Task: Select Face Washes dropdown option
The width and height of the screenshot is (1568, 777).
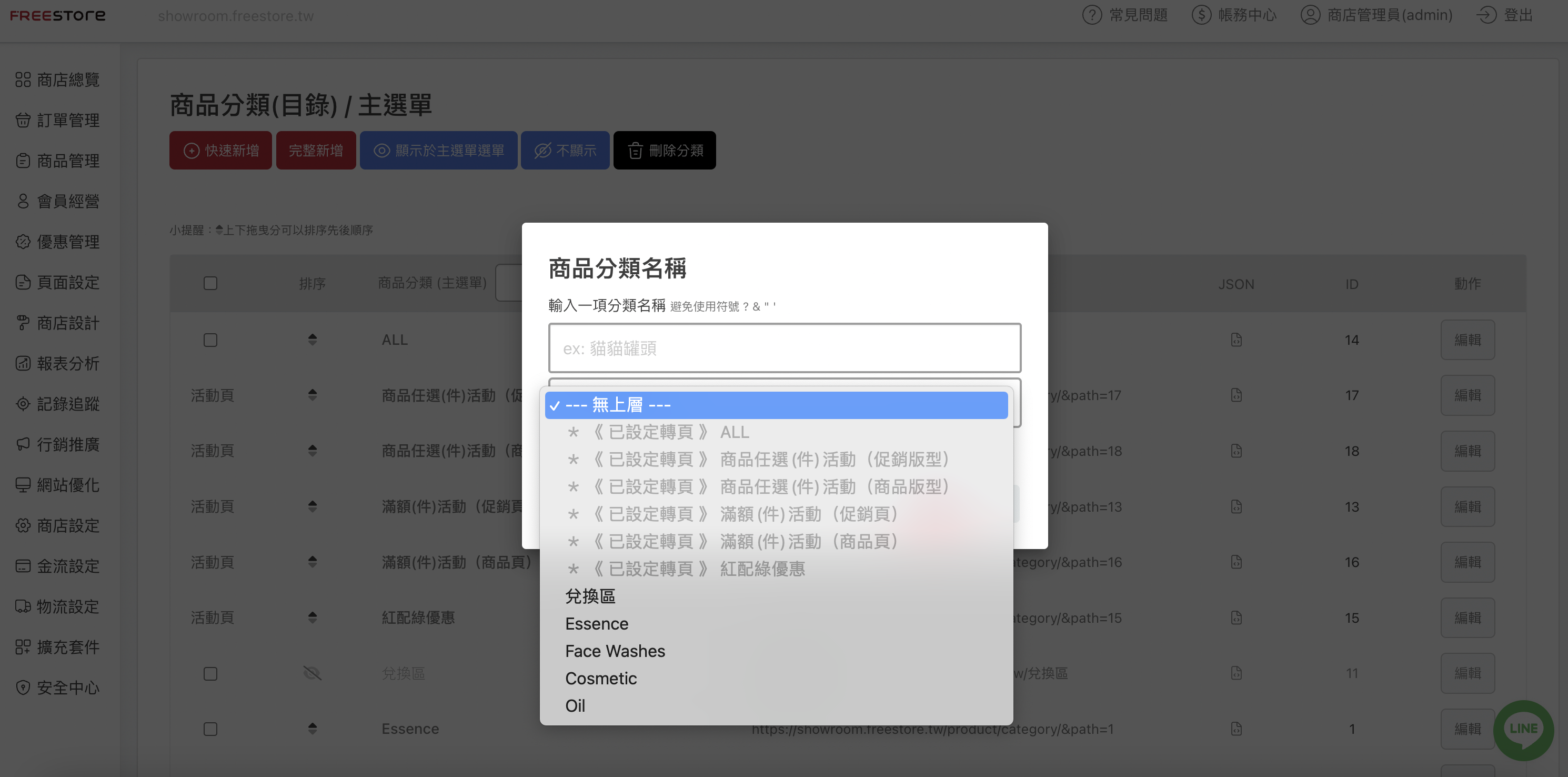Action: (776, 652)
